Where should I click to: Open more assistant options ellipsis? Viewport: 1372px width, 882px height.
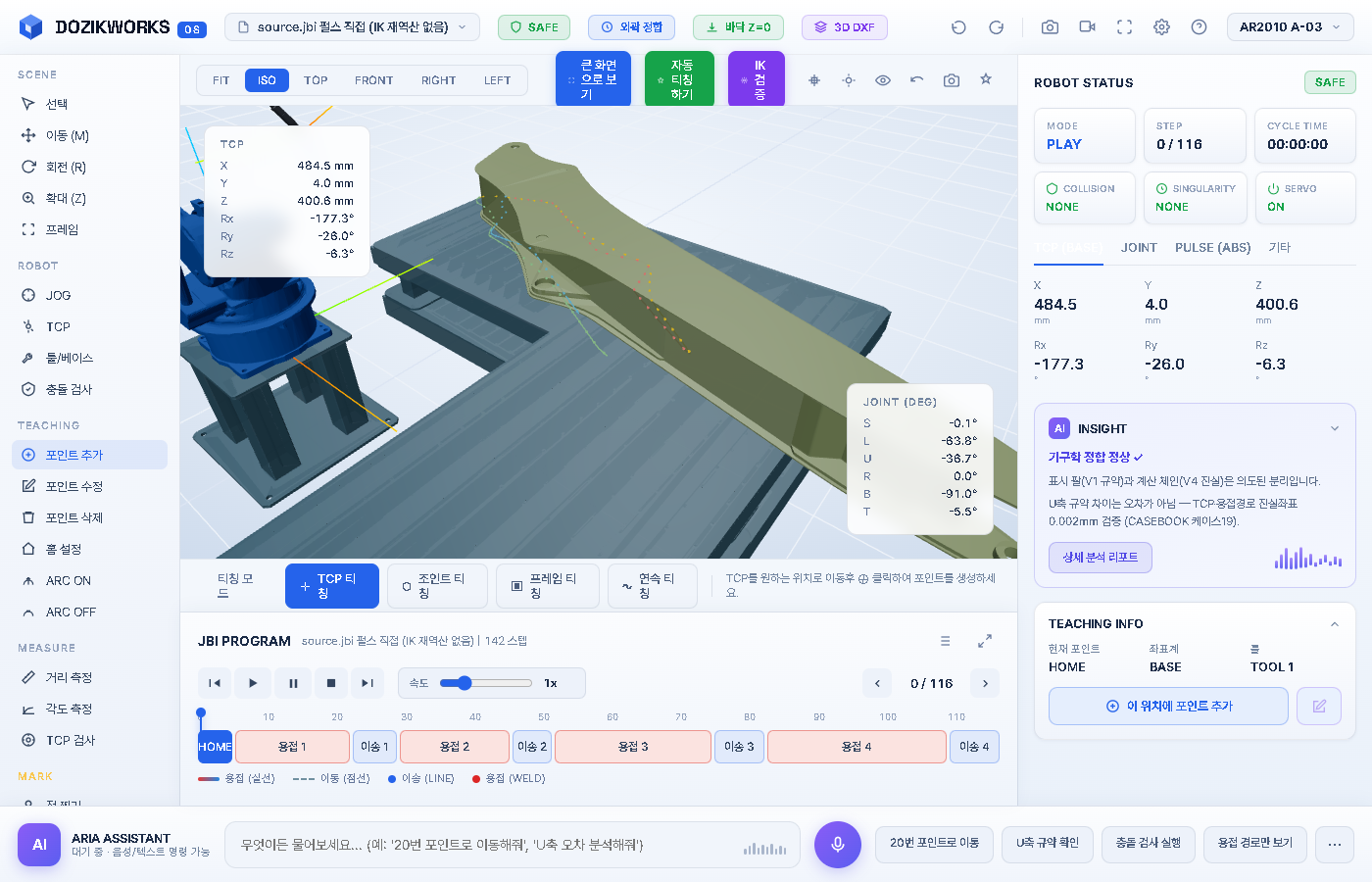click(1335, 845)
